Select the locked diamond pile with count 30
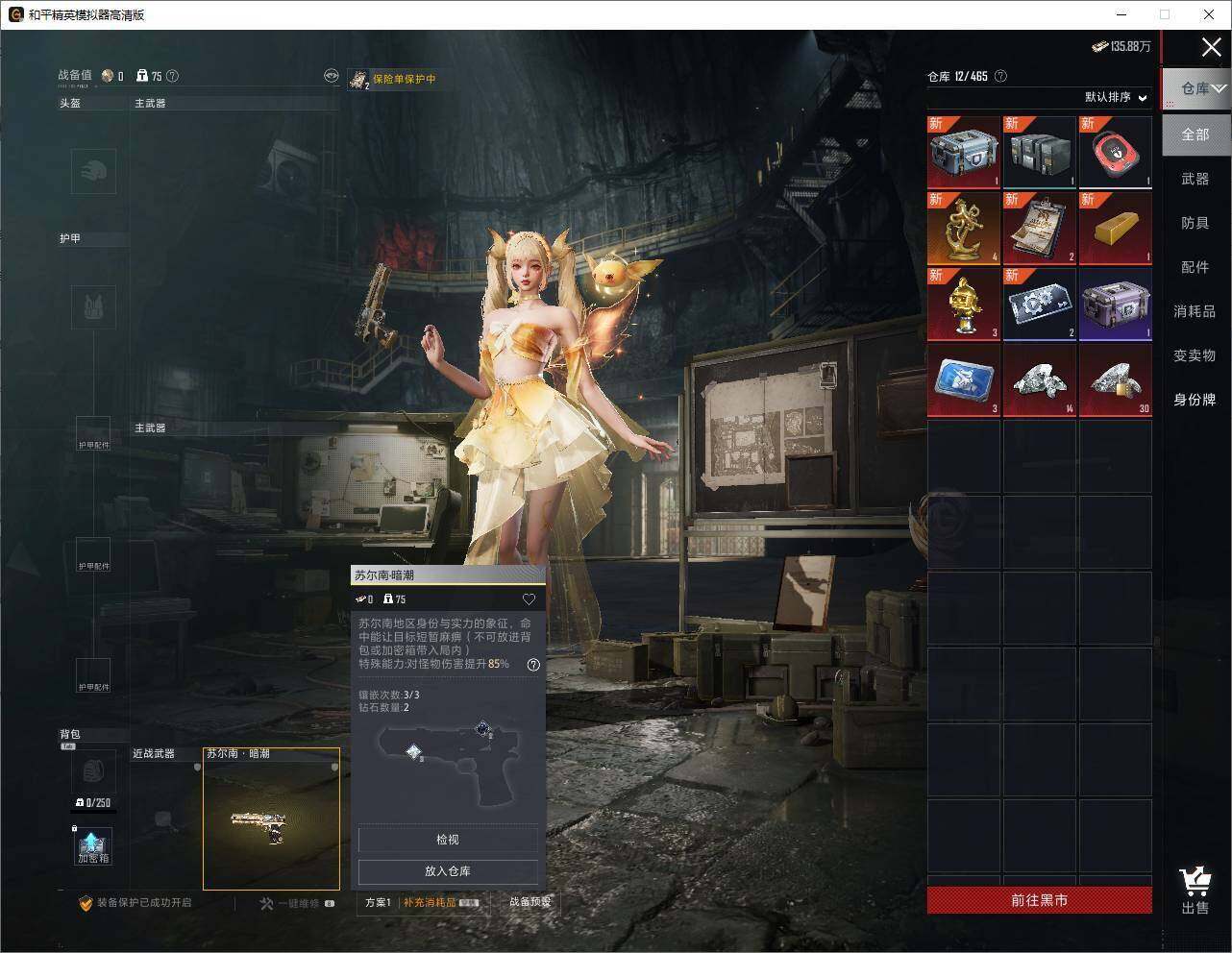Viewport: 1232px width, 953px height. [x=1116, y=380]
